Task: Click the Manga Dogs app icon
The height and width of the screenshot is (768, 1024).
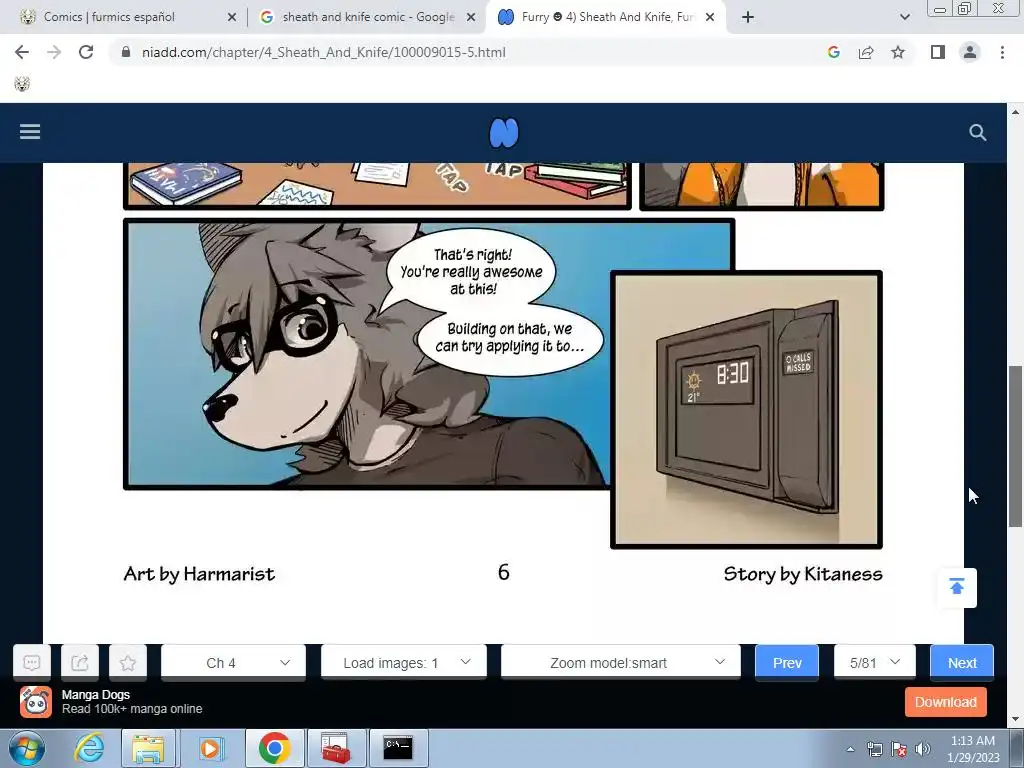Action: pos(35,702)
